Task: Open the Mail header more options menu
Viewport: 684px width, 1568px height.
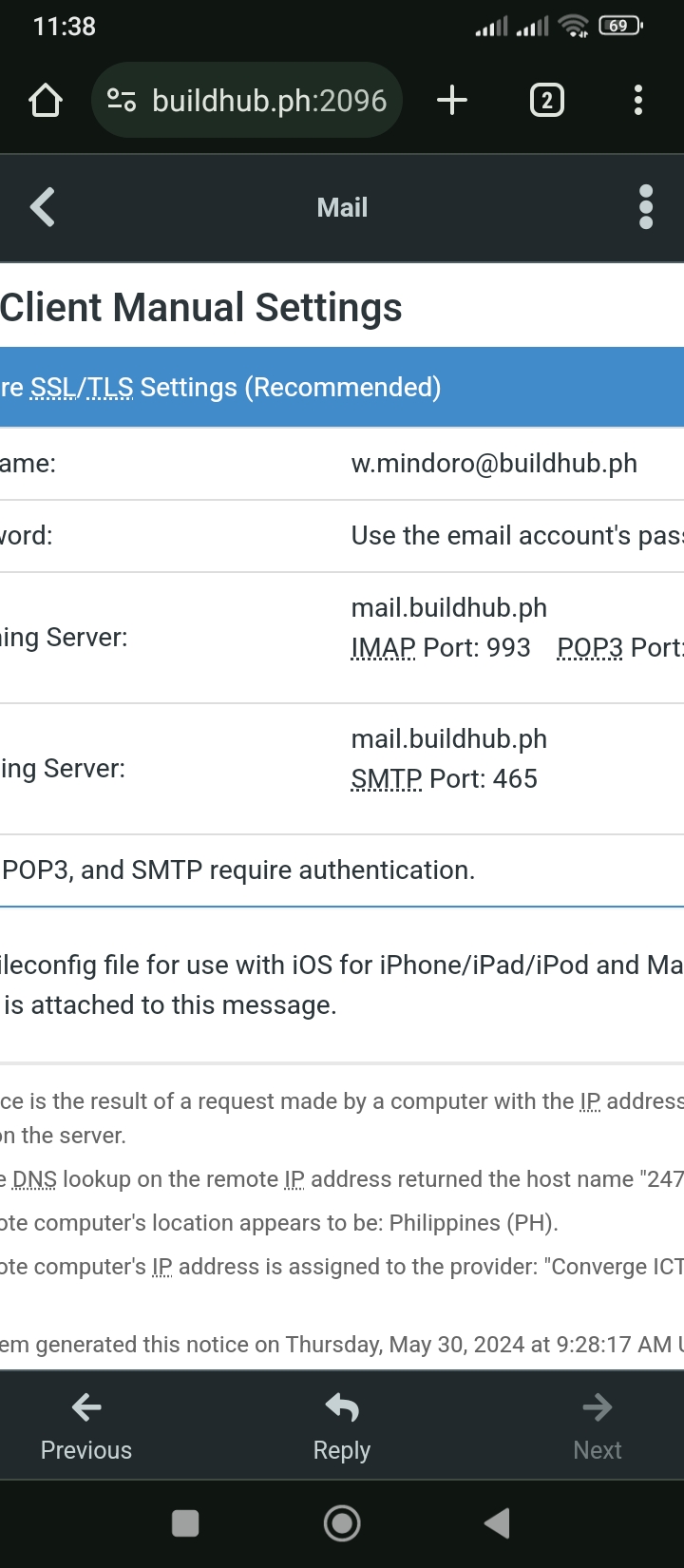Action: (x=646, y=207)
